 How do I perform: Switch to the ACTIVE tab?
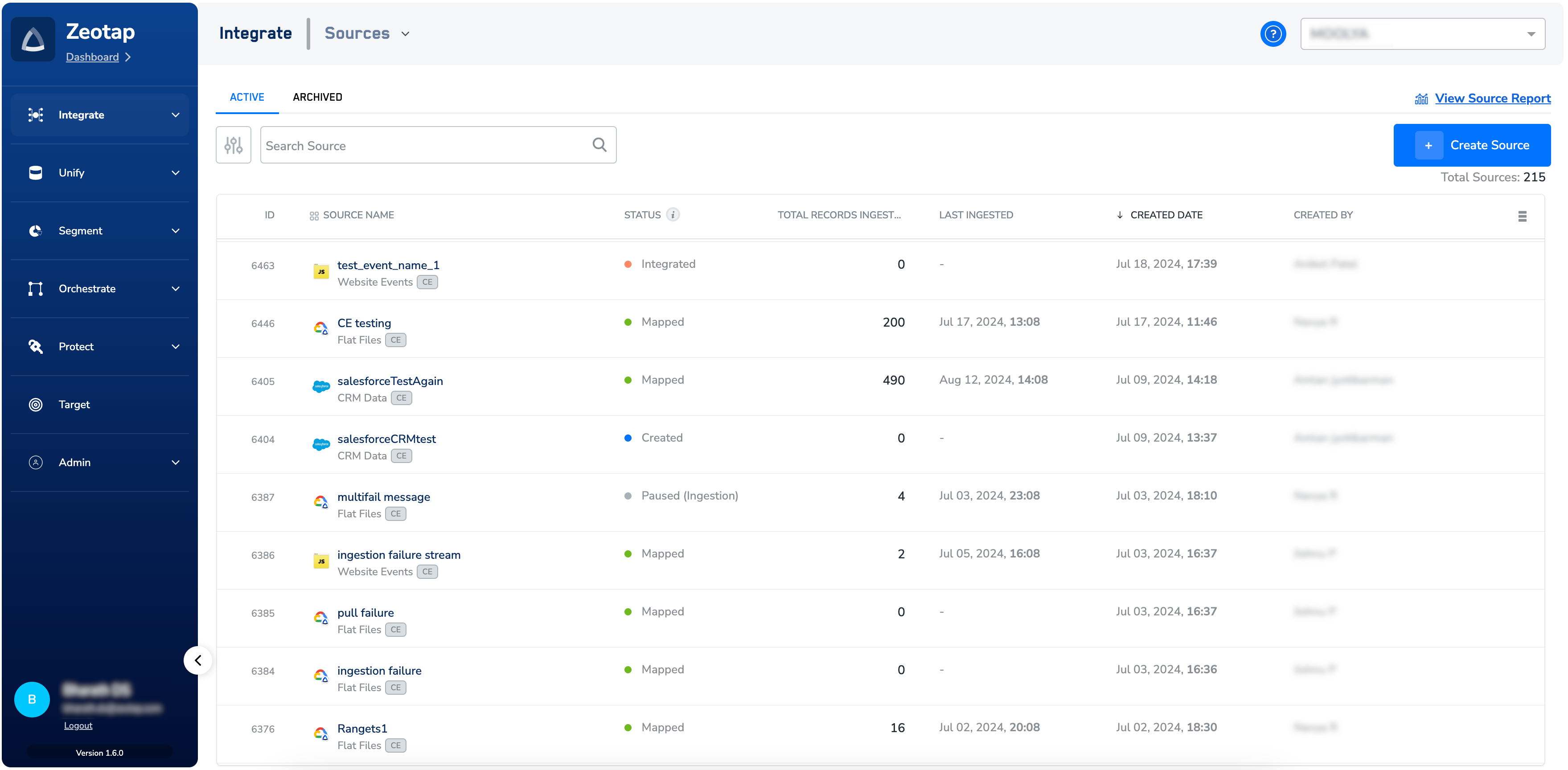(x=246, y=98)
